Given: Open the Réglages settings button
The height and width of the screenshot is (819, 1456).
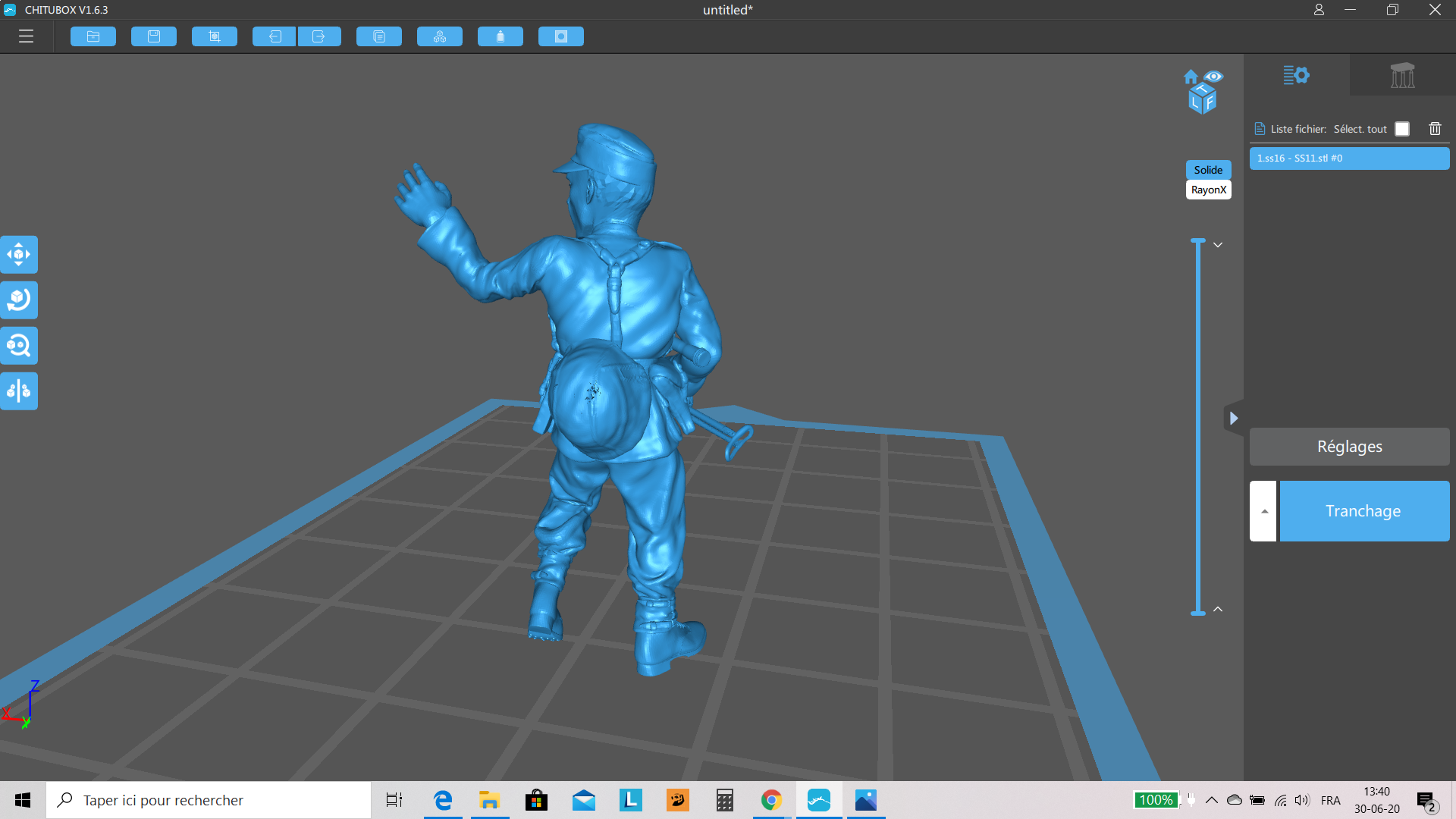Looking at the screenshot, I should pos(1349,447).
